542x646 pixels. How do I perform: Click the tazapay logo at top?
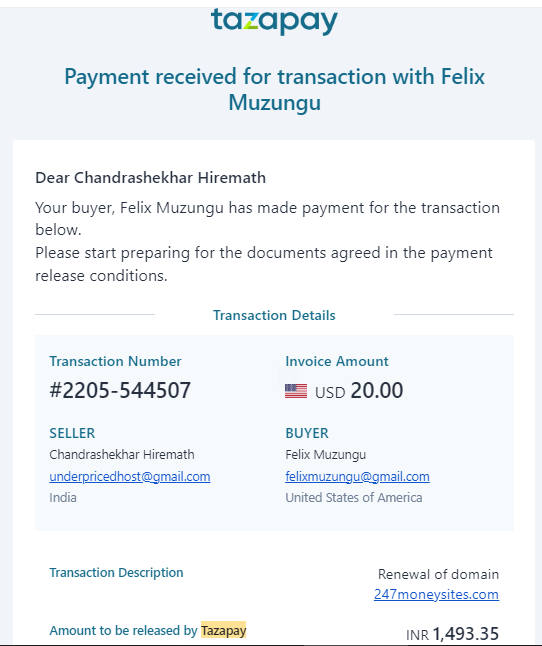click(274, 21)
